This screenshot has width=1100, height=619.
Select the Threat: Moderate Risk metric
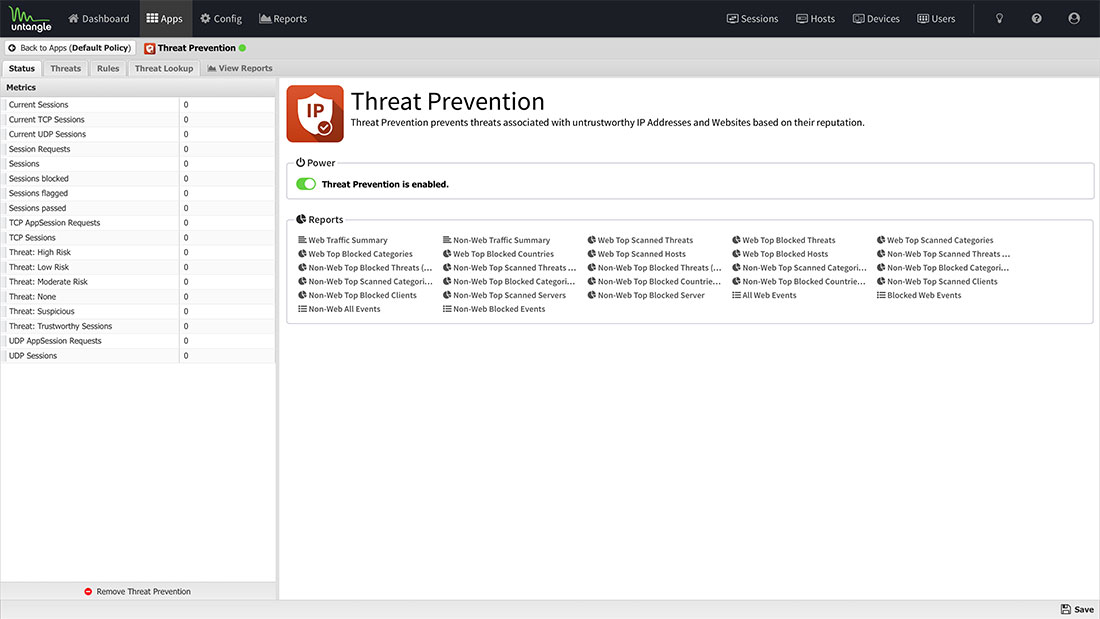point(138,281)
